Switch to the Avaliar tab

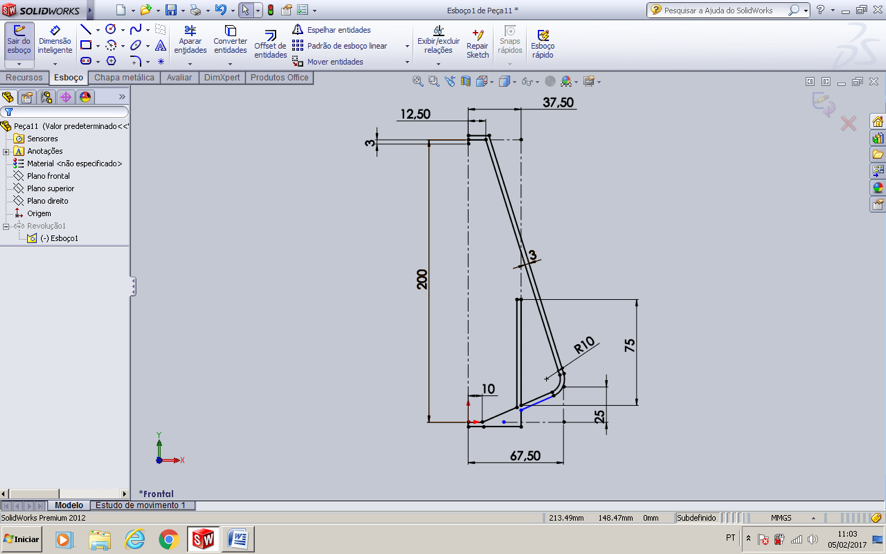point(179,77)
